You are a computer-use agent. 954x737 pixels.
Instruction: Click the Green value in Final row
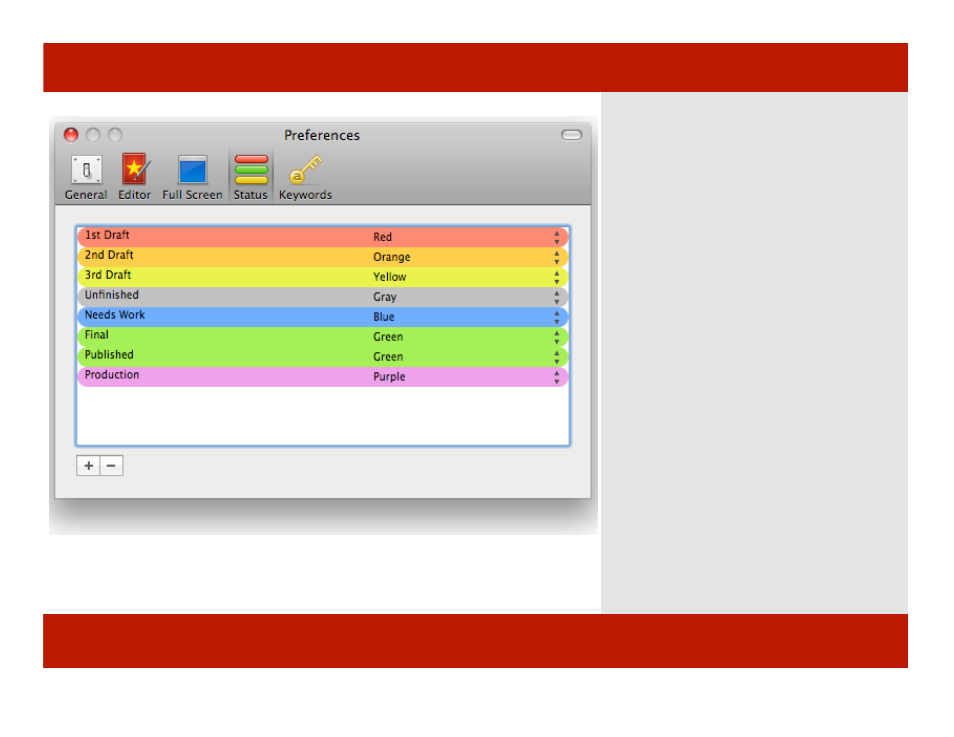(388, 337)
